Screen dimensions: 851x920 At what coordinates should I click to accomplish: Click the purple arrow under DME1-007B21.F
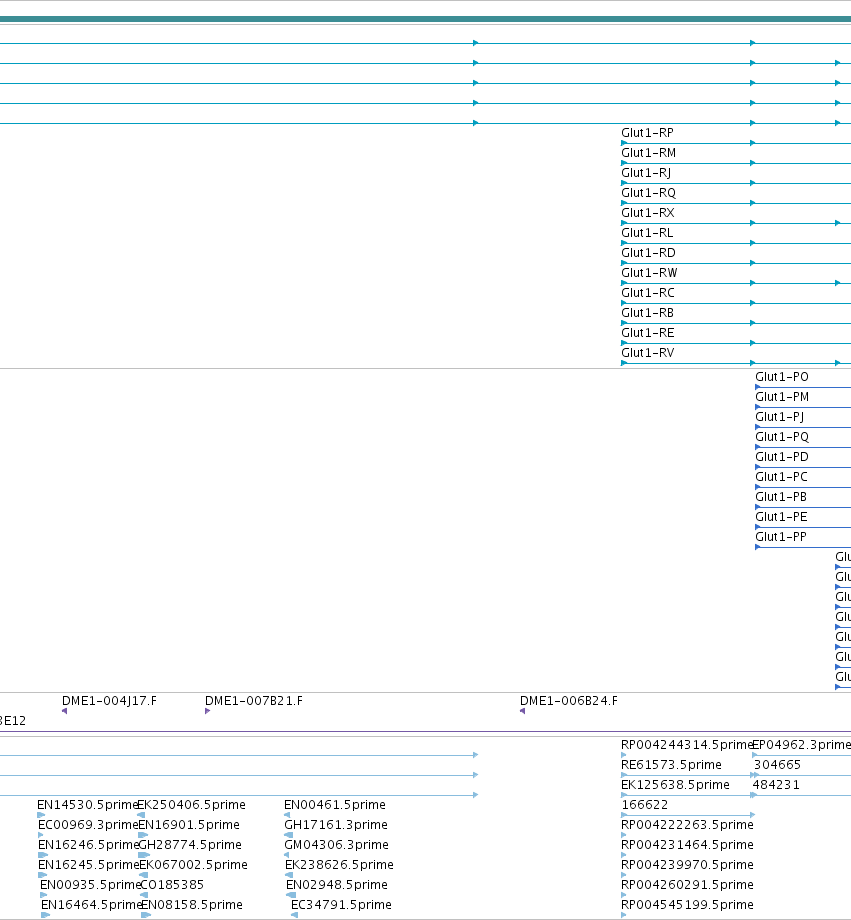tap(207, 711)
